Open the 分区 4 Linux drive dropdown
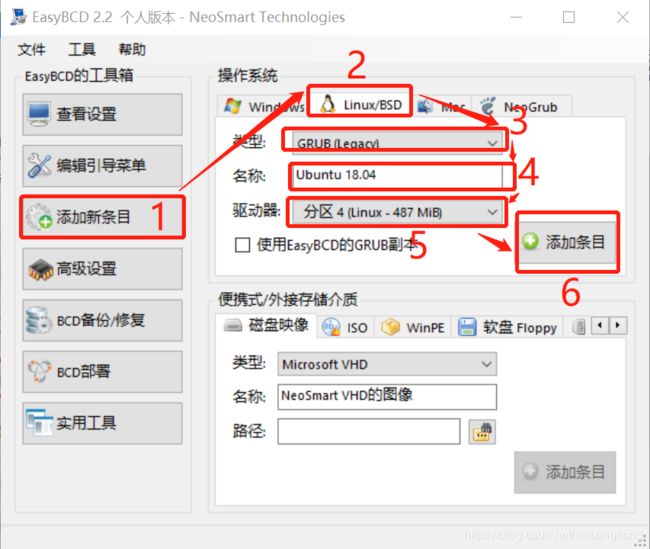This screenshot has height=549, width=650. 398,212
